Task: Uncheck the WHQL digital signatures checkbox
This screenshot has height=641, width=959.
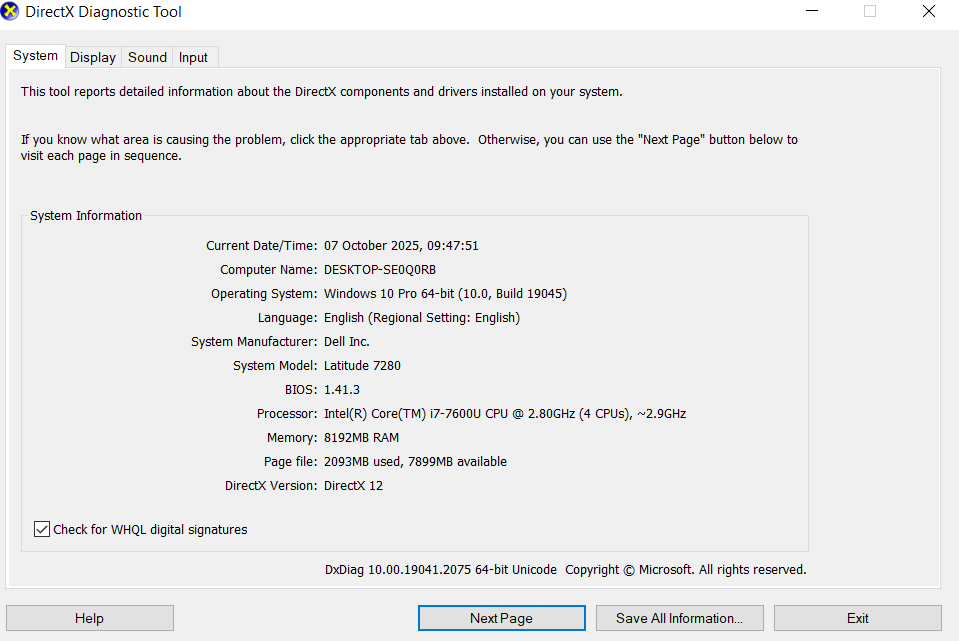Action: point(42,529)
